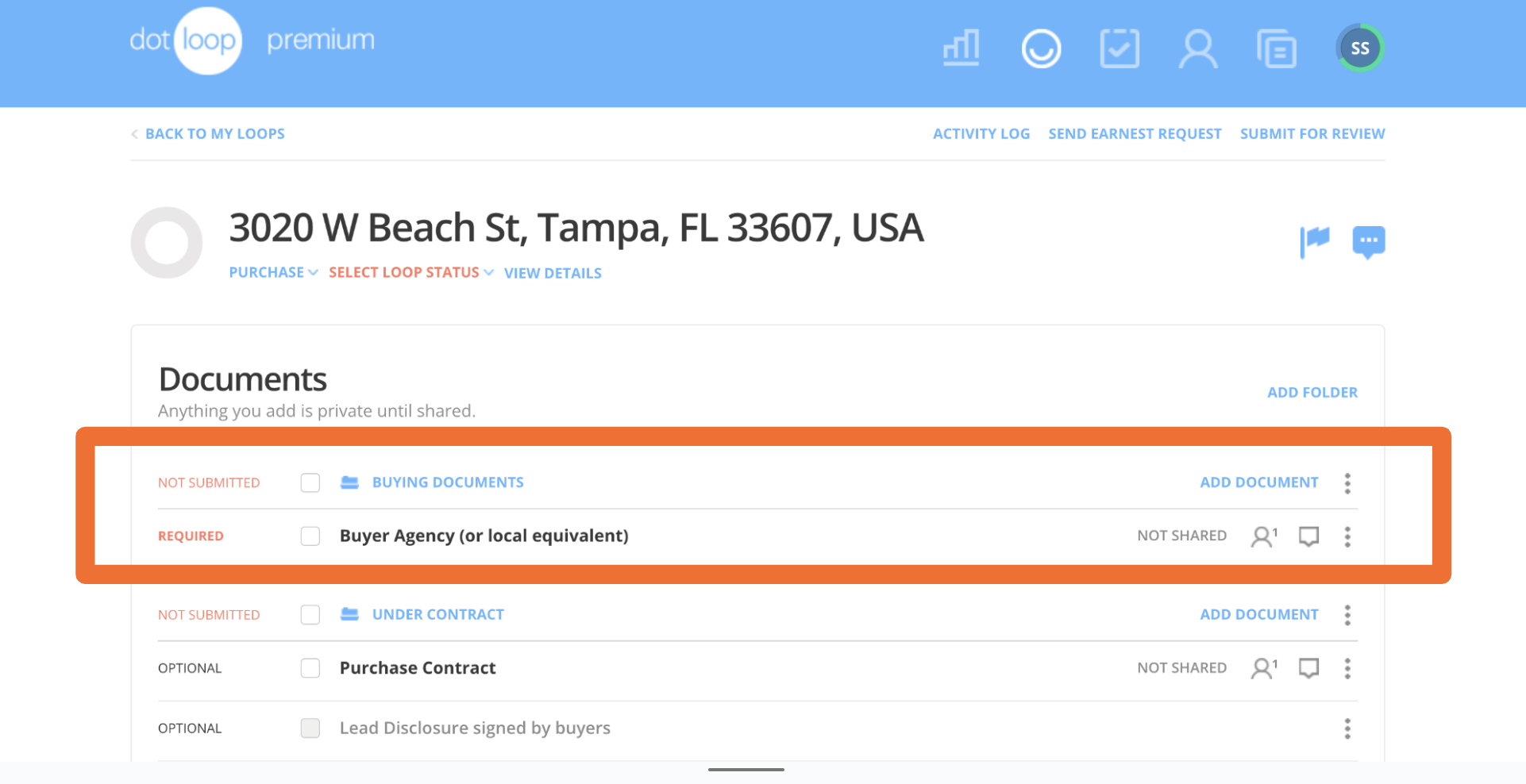The width and height of the screenshot is (1526, 784).
Task: Click the loops circle icon in header
Action: point(1040,48)
